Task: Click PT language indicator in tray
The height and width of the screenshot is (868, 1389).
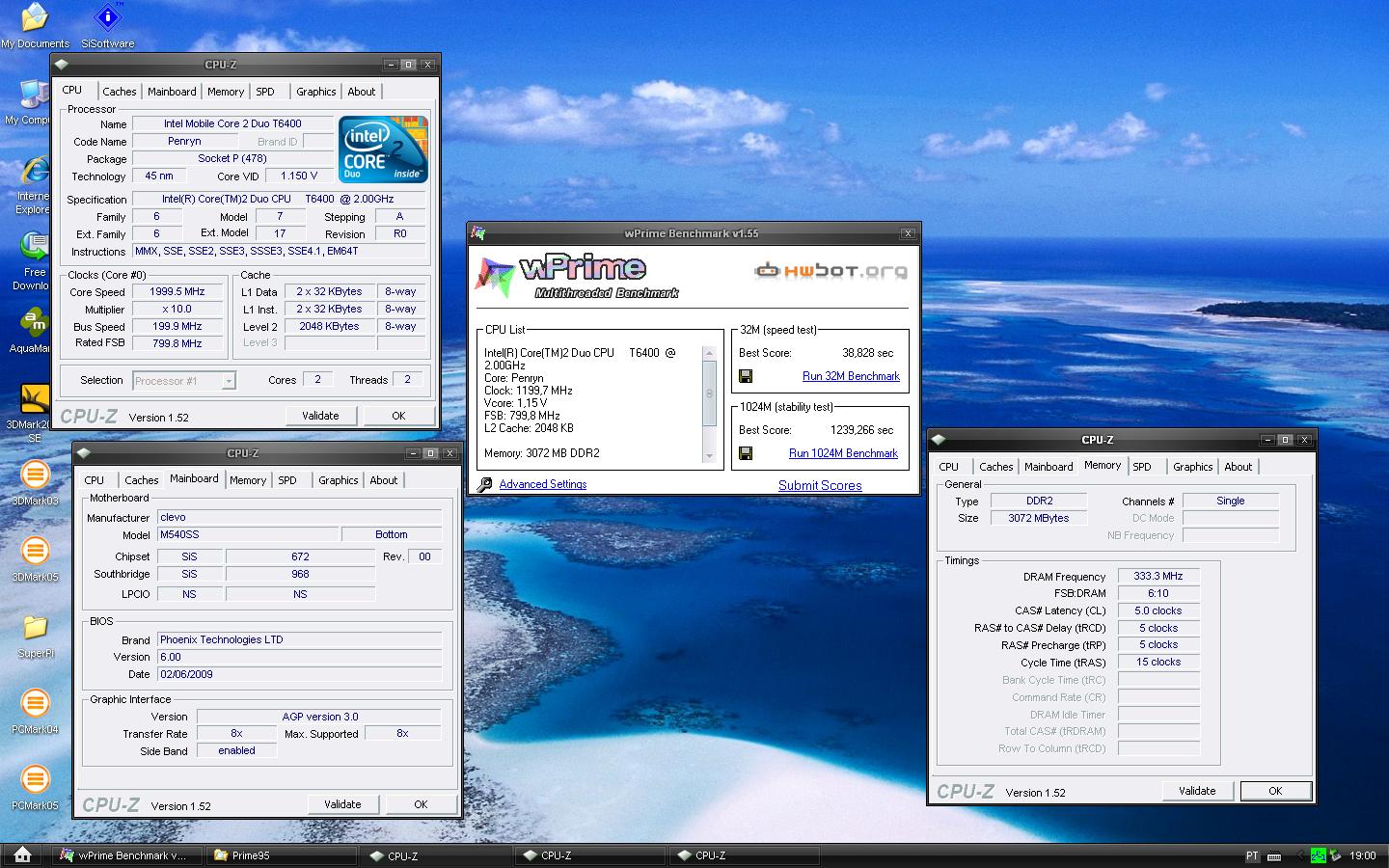Action: (1252, 855)
